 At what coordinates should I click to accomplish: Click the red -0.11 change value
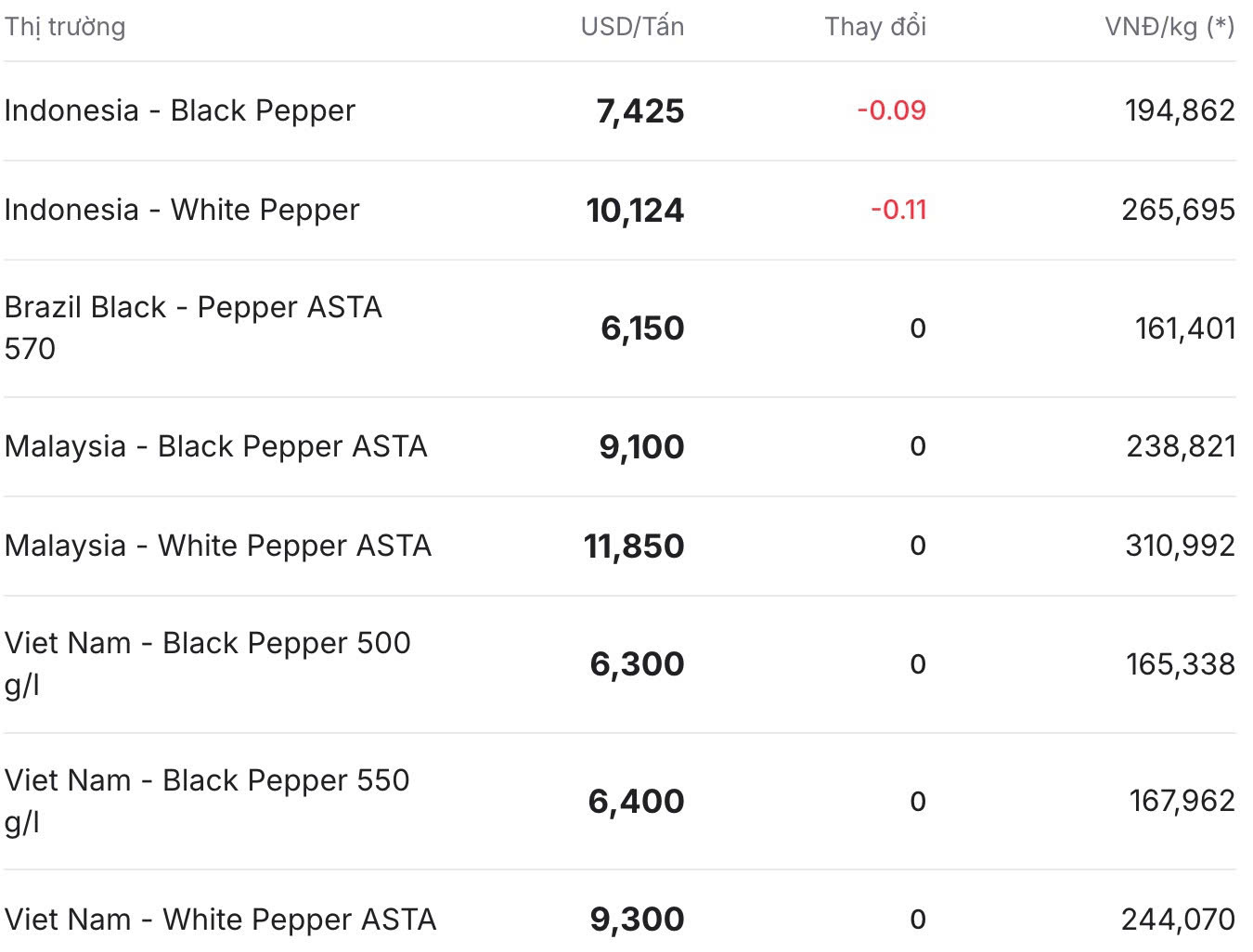[898, 210]
